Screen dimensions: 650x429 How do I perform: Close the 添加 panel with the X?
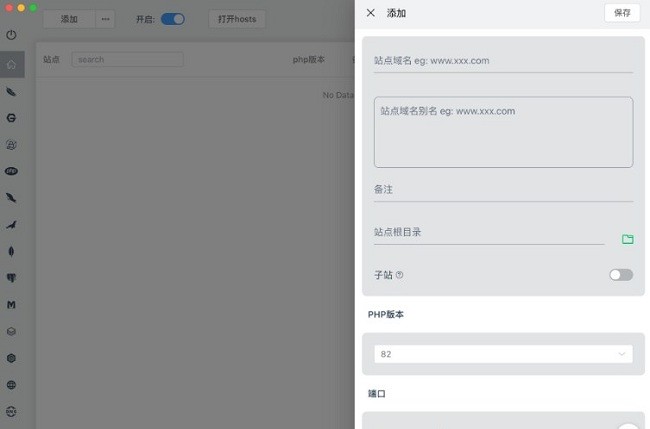point(371,13)
